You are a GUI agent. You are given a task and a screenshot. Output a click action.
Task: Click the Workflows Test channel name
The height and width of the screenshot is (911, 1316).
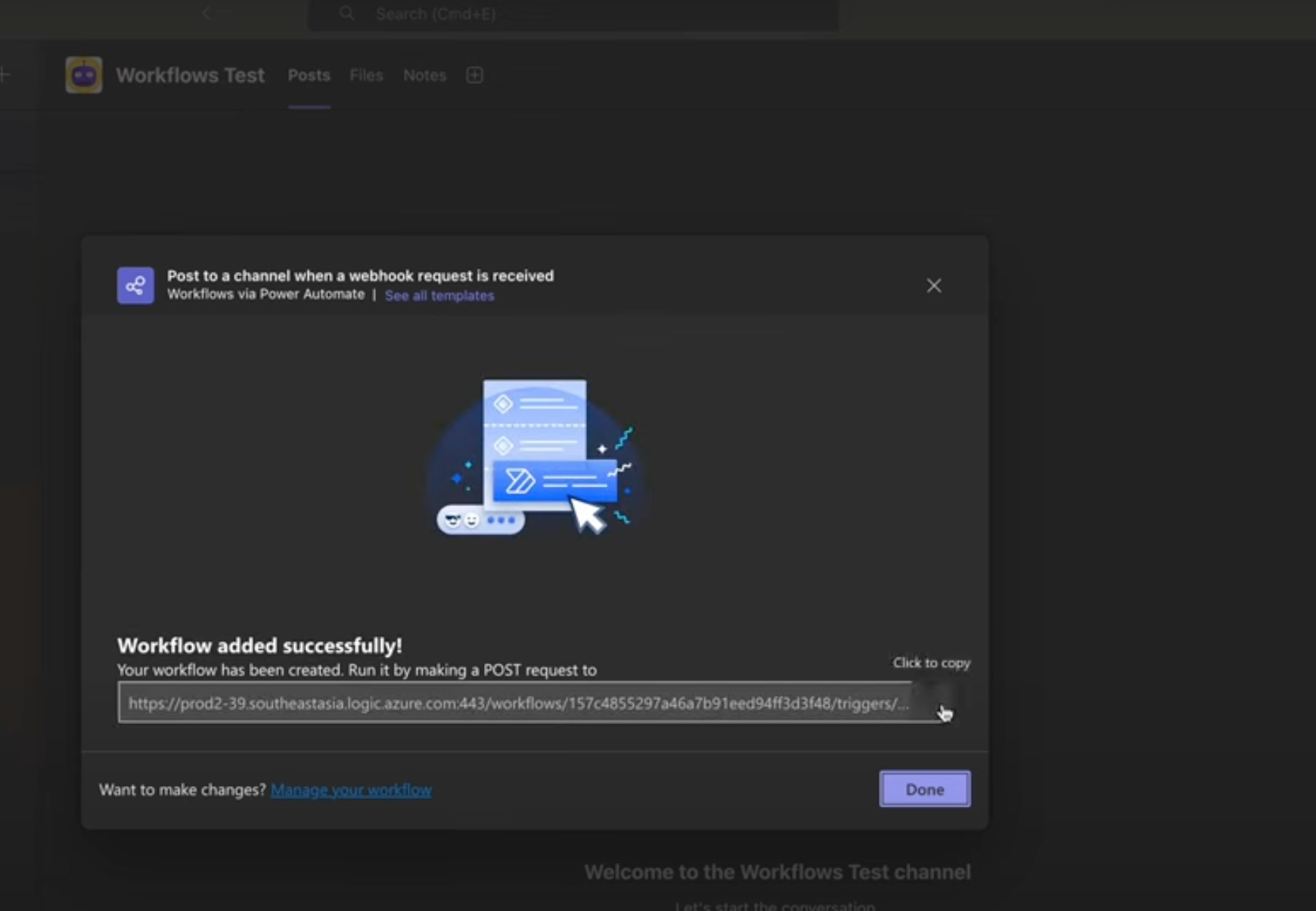click(x=190, y=76)
